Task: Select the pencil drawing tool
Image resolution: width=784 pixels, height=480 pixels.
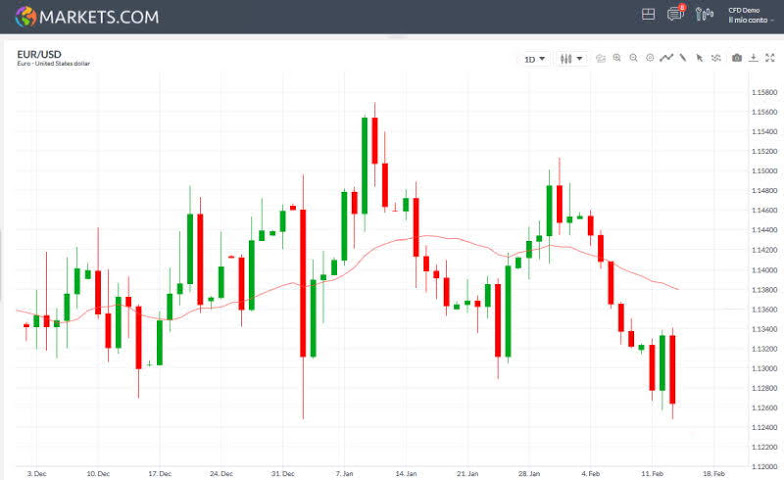Action: click(x=683, y=58)
